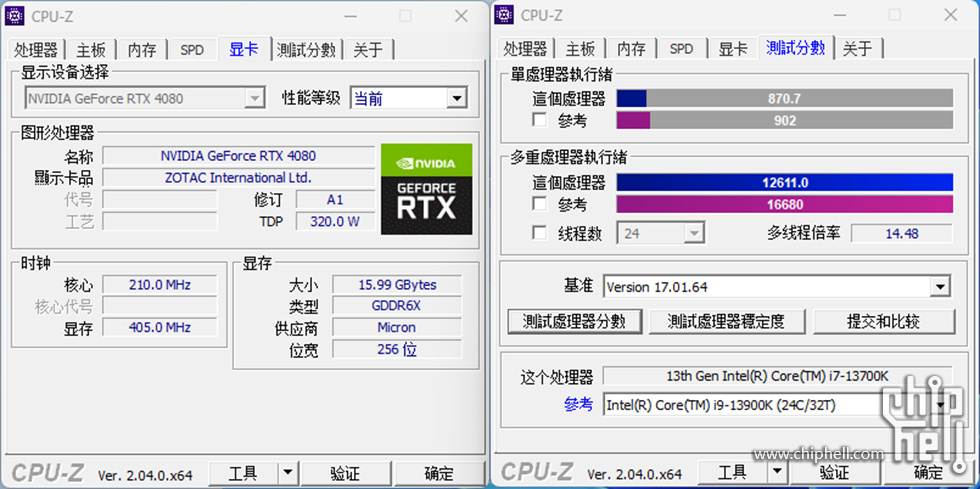Click the ZOTAC International Ltd. field
980x489 pixels.
(238, 178)
